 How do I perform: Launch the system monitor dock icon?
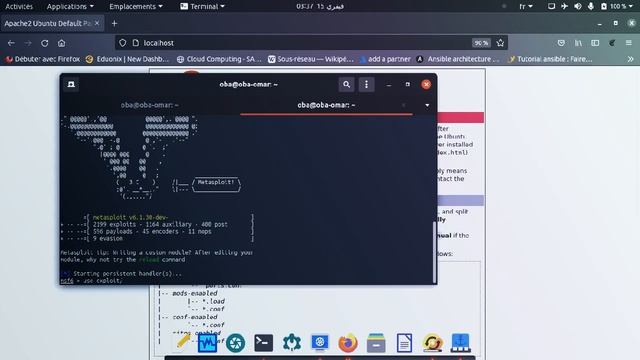point(207,343)
